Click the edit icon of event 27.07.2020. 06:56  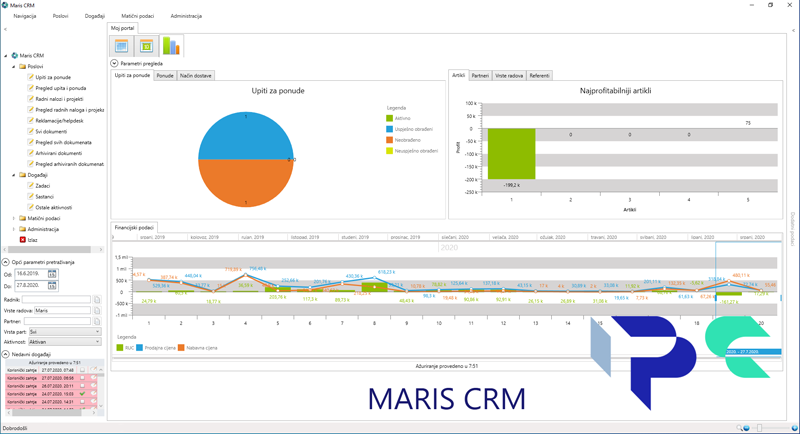(93, 378)
